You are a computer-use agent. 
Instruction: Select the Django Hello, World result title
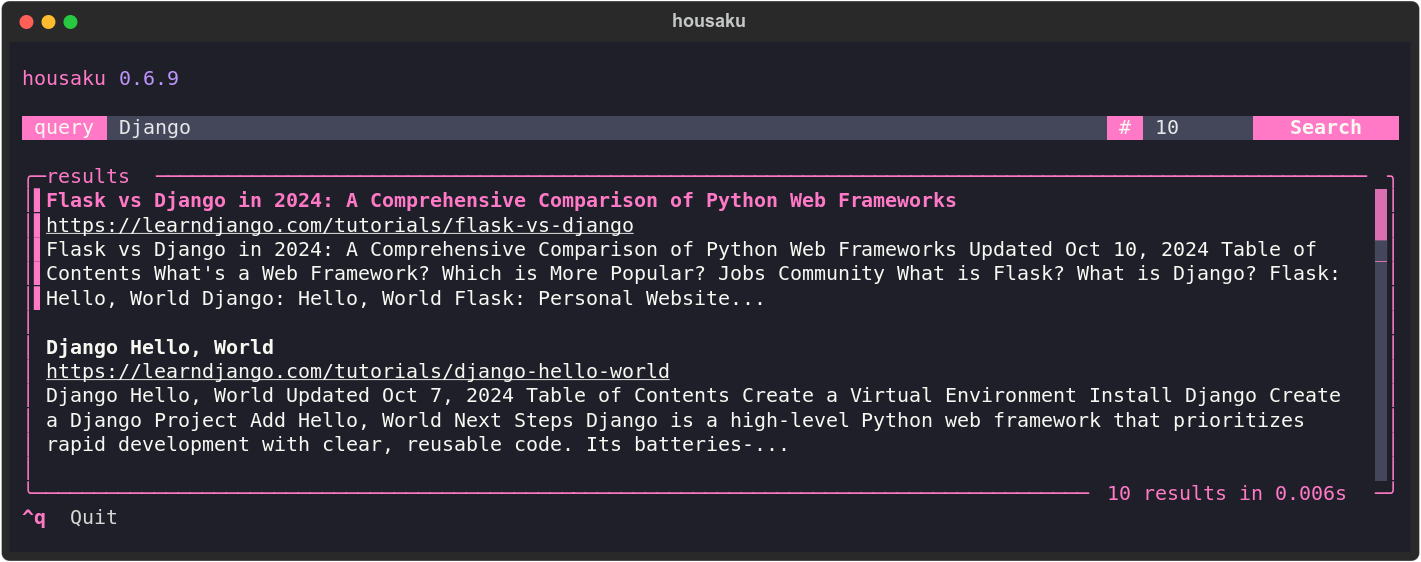(x=160, y=347)
